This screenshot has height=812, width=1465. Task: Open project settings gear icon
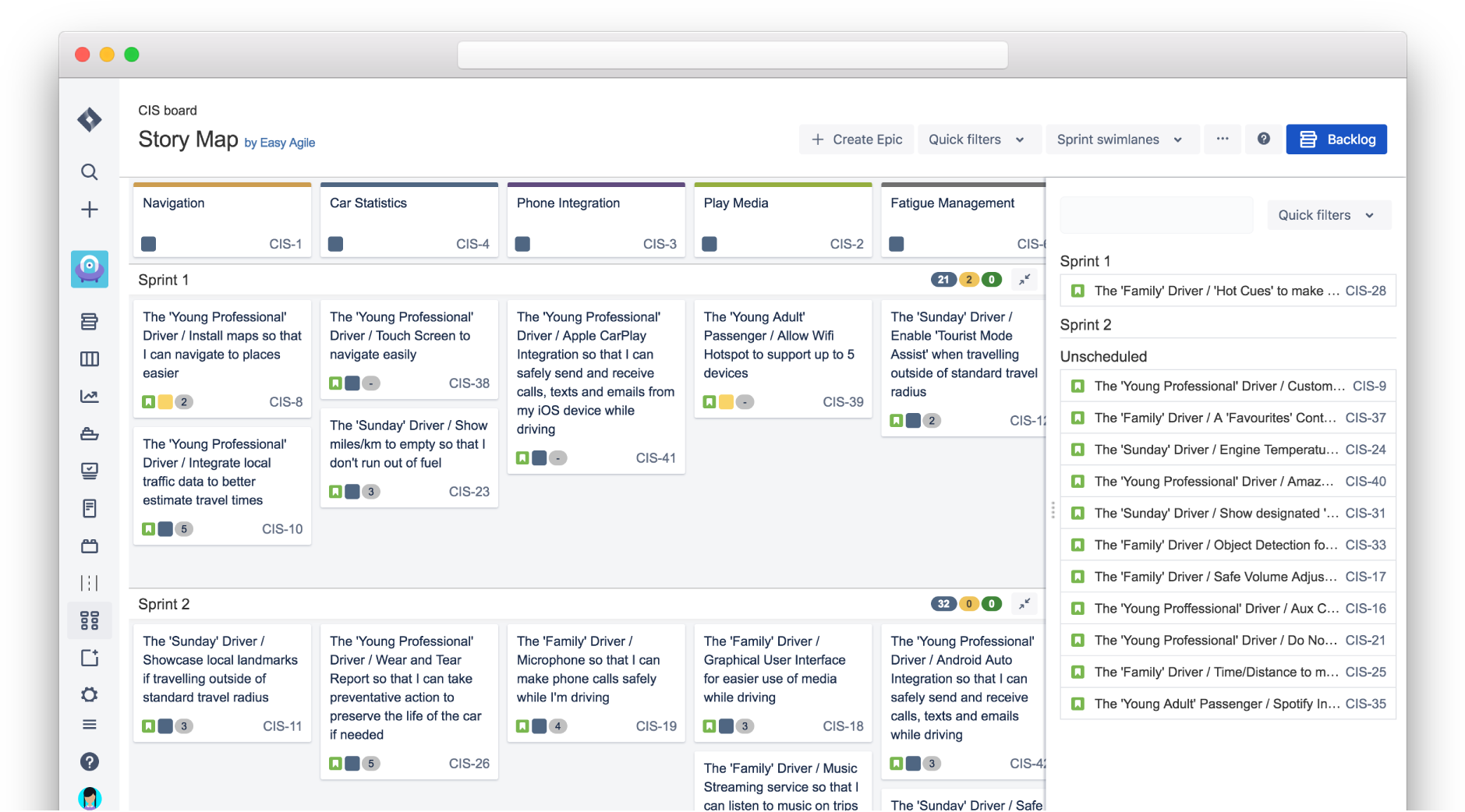[90, 694]
